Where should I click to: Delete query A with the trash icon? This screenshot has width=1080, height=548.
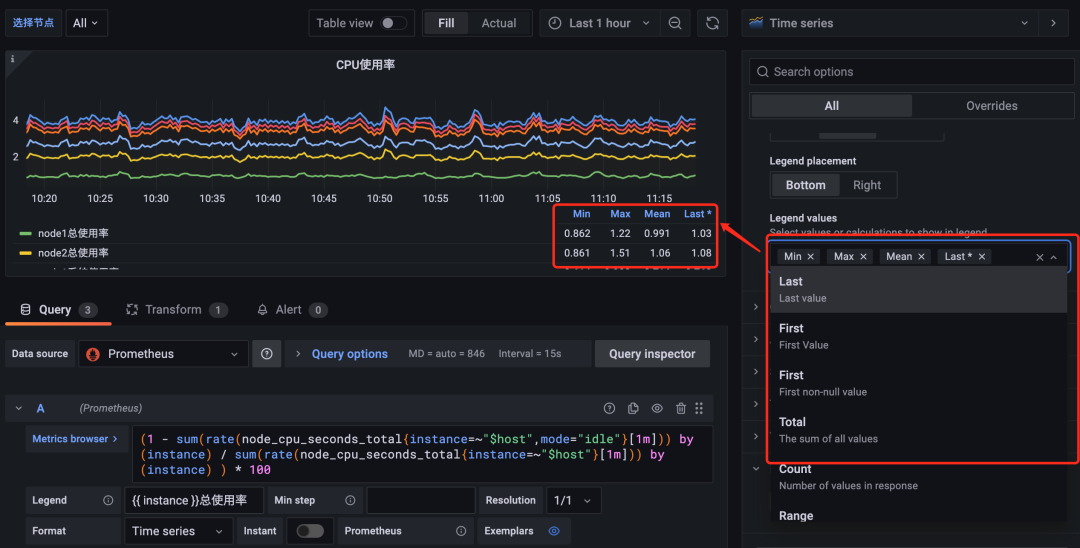tap(681, 408)
